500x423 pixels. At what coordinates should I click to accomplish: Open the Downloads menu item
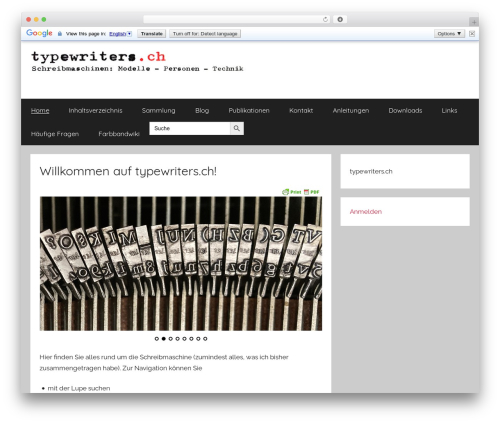405,111
